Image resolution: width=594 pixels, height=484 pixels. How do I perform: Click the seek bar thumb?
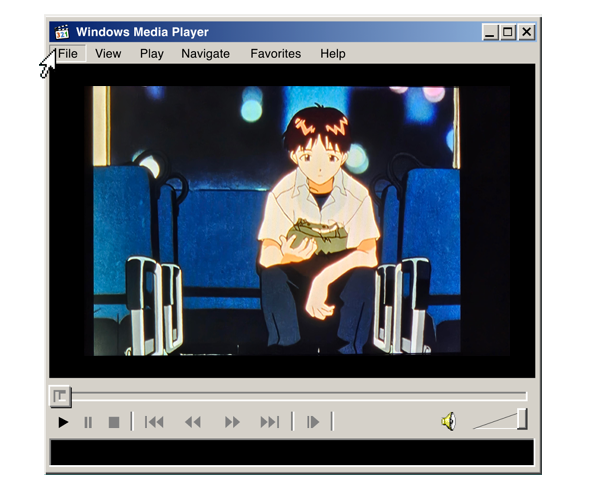point(60,397)
